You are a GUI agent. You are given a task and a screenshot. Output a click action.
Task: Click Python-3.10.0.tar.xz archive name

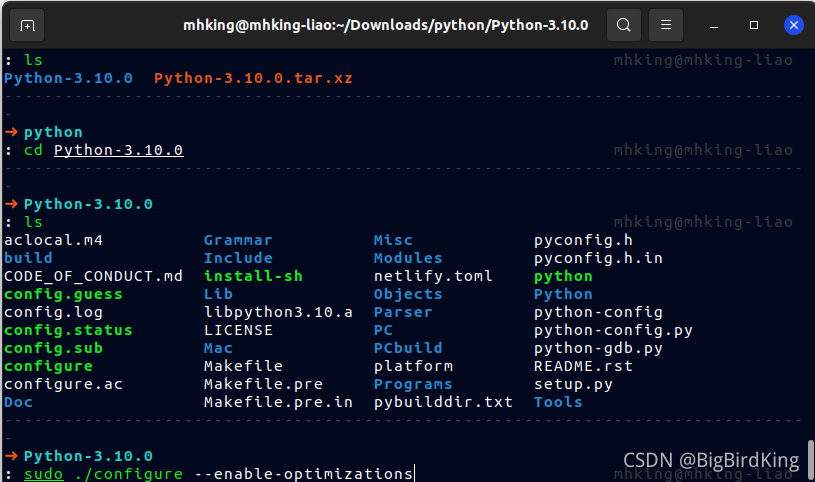point(253,78)
